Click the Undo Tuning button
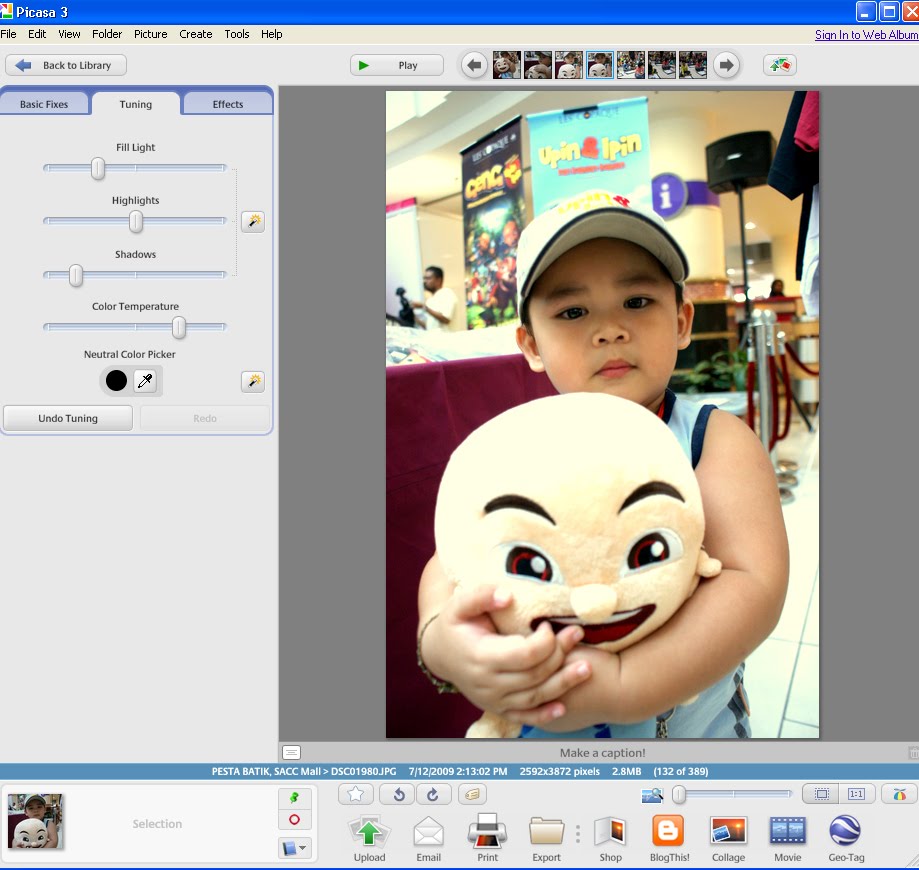This screenshot has width=919, height=870. [x=68, y=418]
